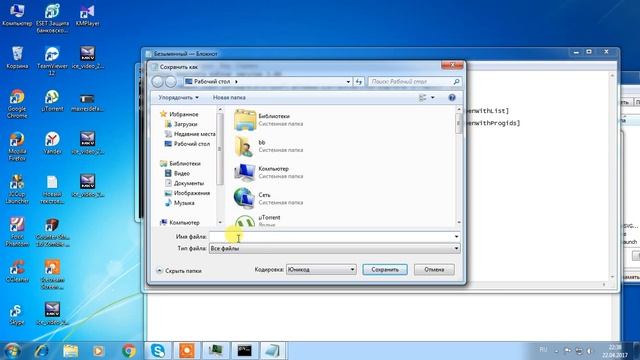Open the Google Chrome desktop shortcut
The height and width of the screenshot is (360, 640).
(x=17, y=104)
